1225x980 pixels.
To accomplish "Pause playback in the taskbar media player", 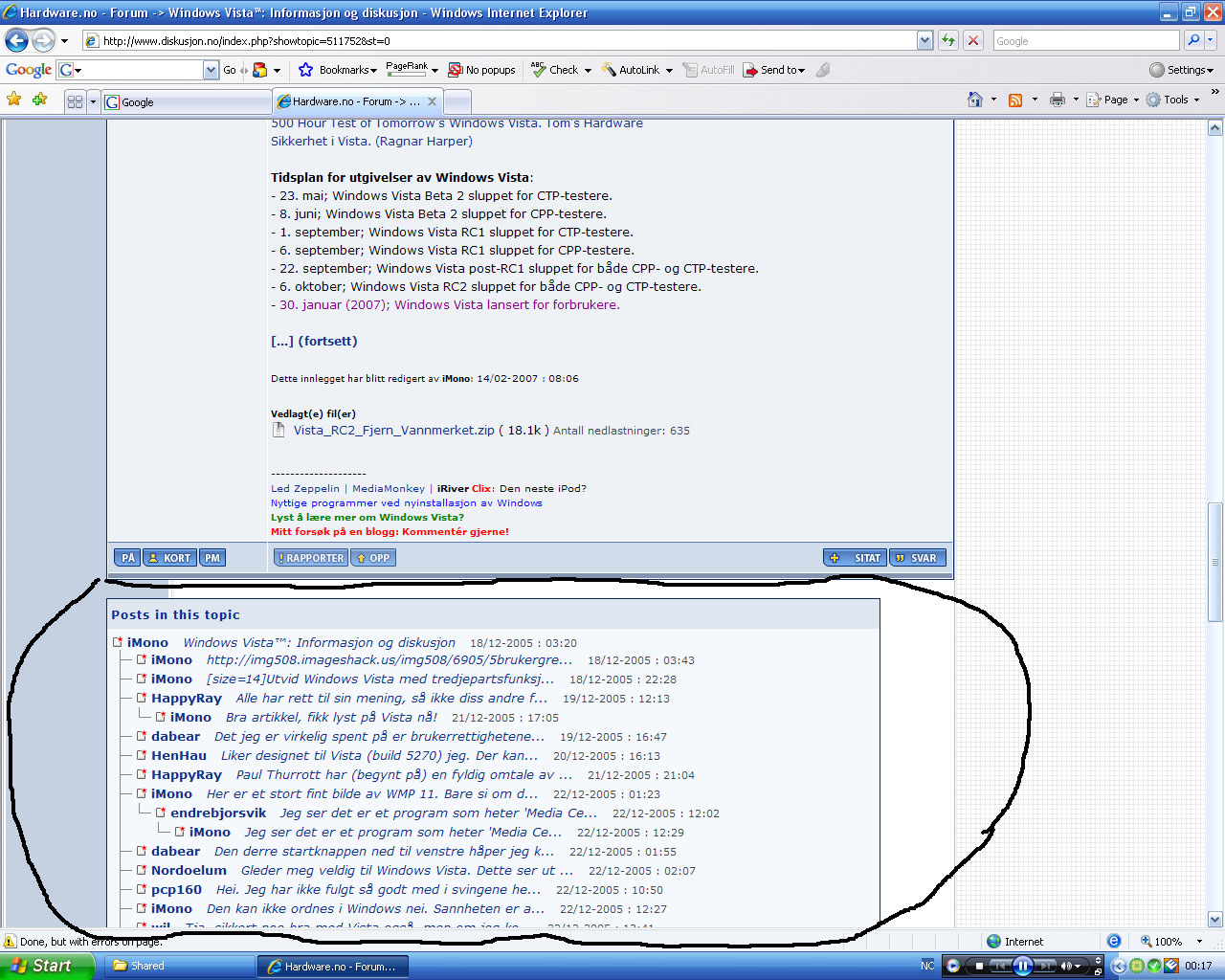I will [1022, 967].
